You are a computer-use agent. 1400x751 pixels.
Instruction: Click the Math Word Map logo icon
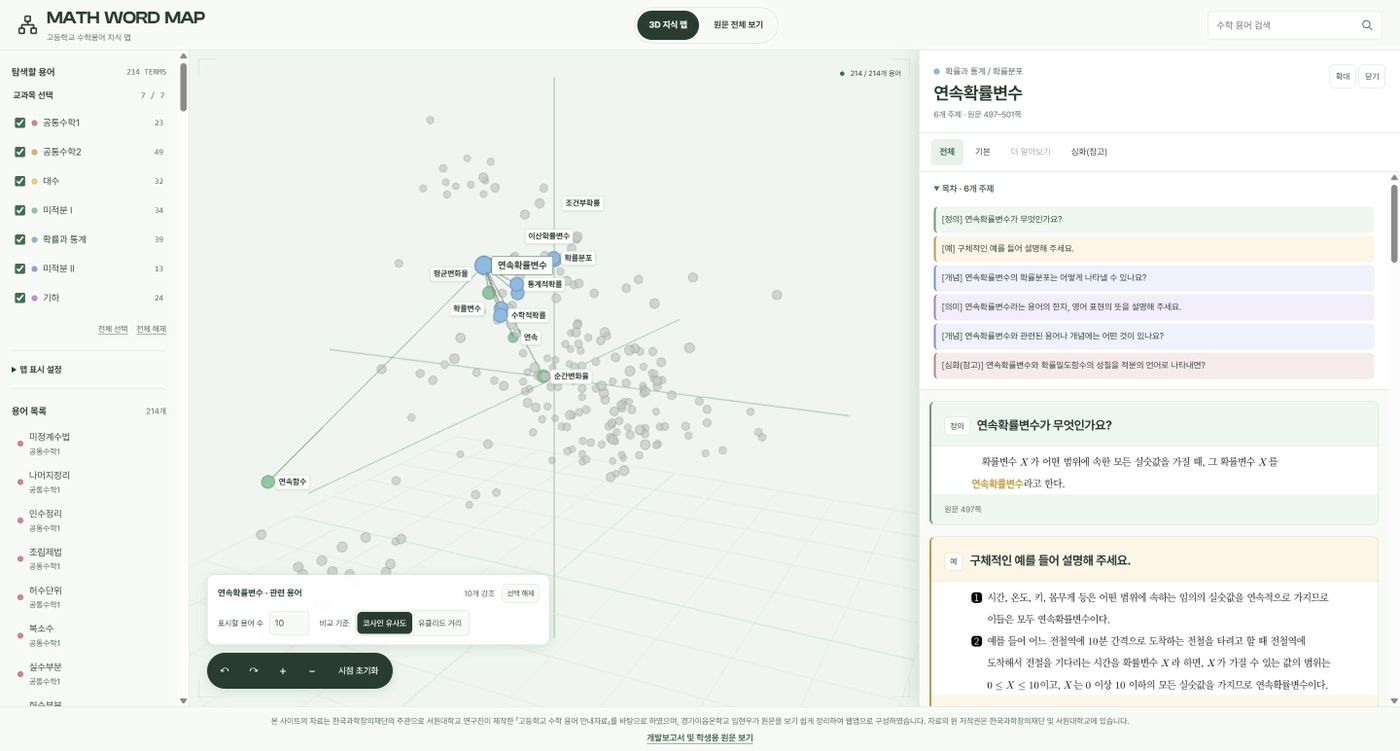27,25
